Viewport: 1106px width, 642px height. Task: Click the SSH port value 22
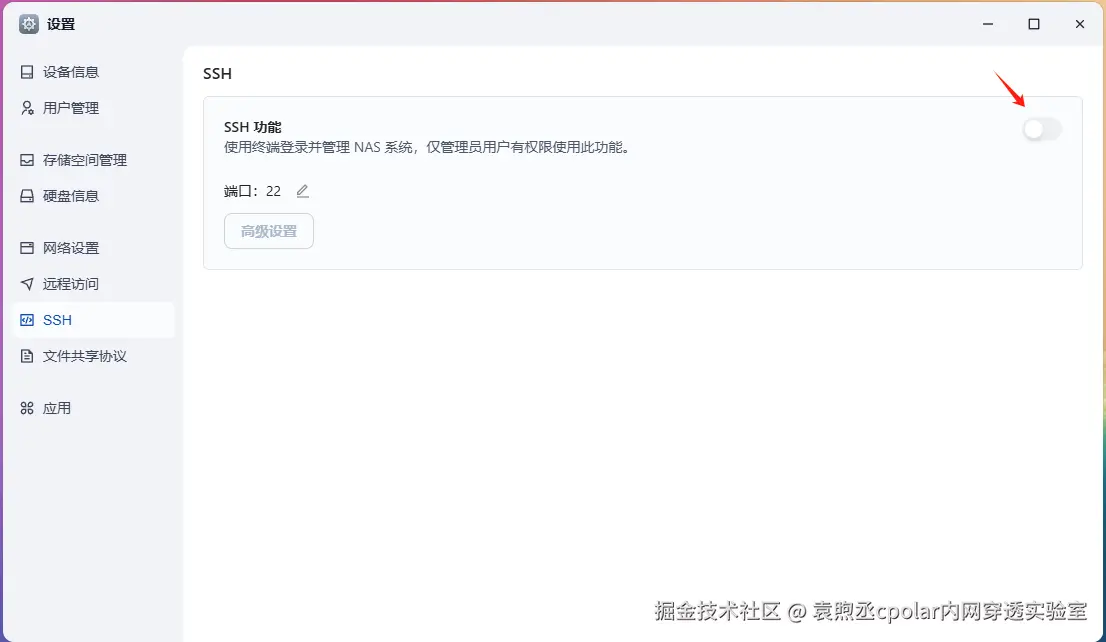click(273, 190)
